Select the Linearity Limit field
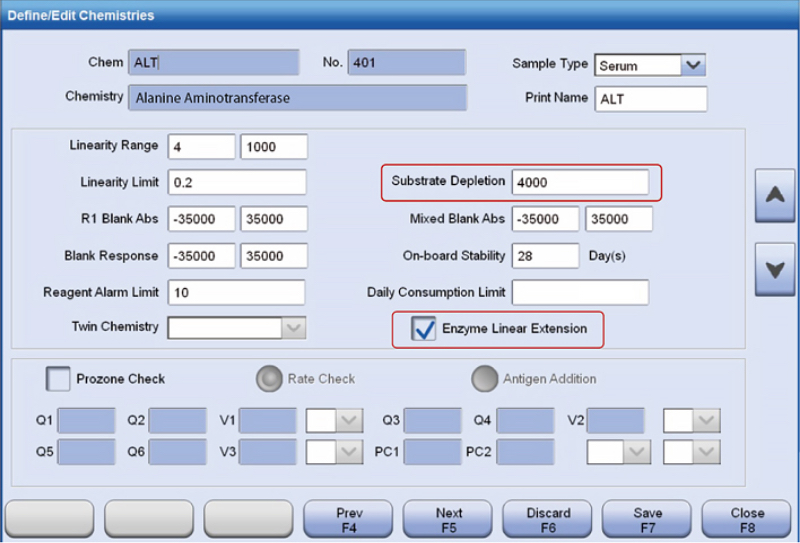800x543 pixels. 236,183
